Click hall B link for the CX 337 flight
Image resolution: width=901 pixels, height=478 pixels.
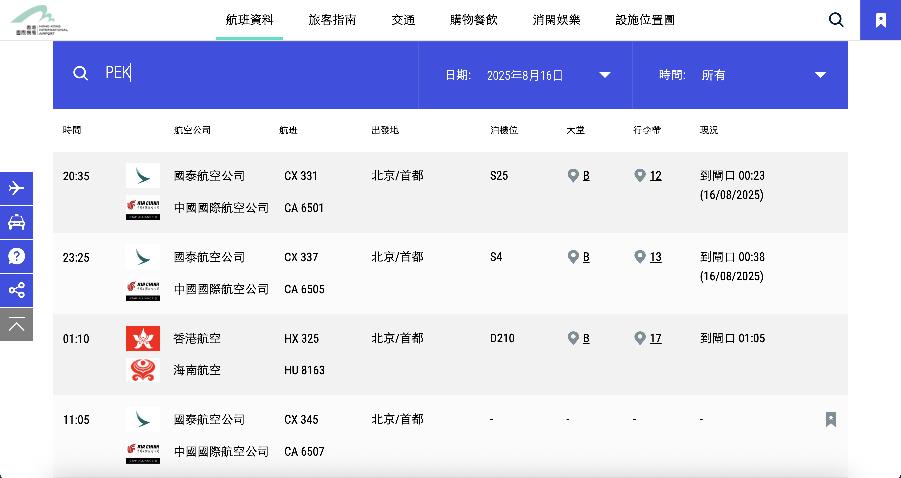pos(586,257)
